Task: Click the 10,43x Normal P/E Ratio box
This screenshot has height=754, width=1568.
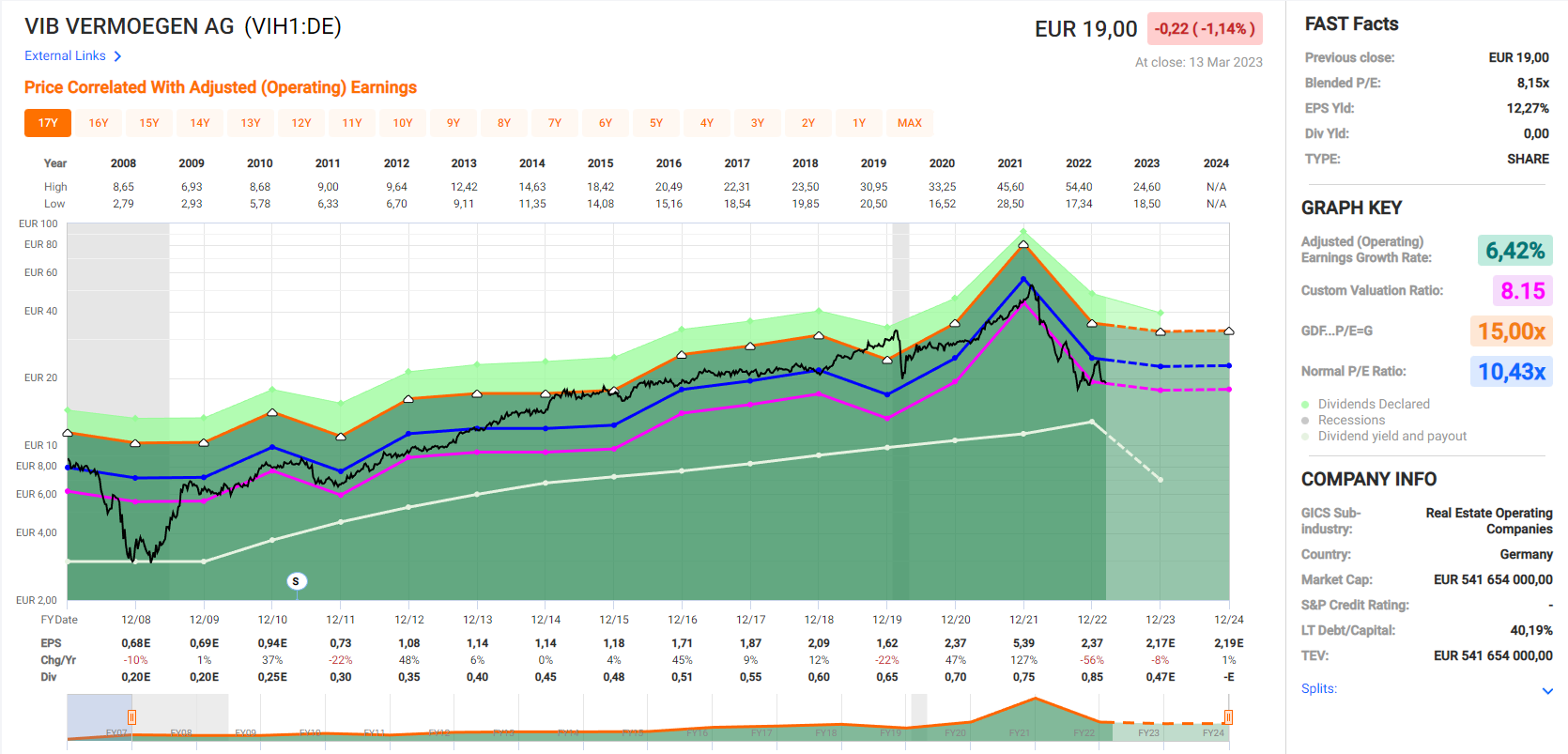Action: 1511,372
